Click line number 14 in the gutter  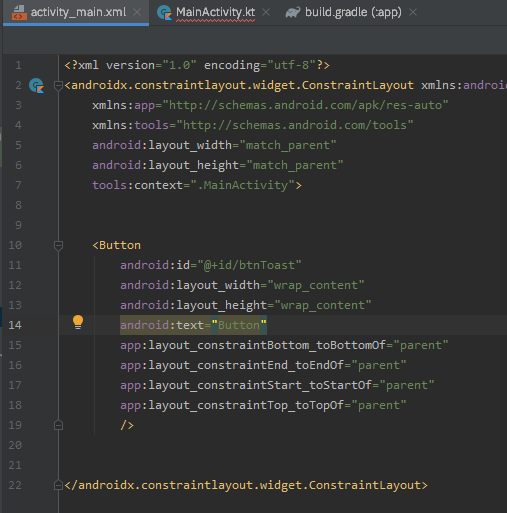15,325
